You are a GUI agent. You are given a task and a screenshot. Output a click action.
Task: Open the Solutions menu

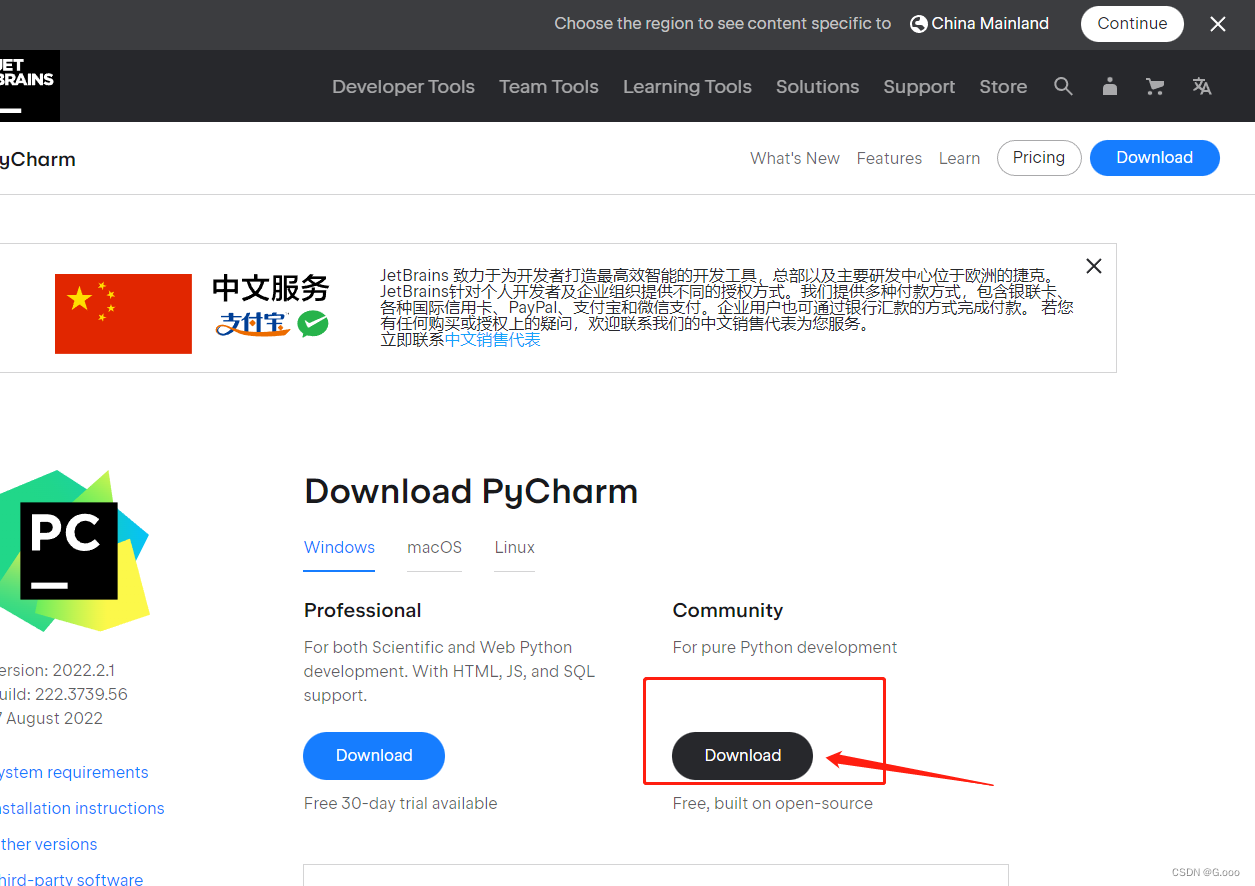pos(817,86)
